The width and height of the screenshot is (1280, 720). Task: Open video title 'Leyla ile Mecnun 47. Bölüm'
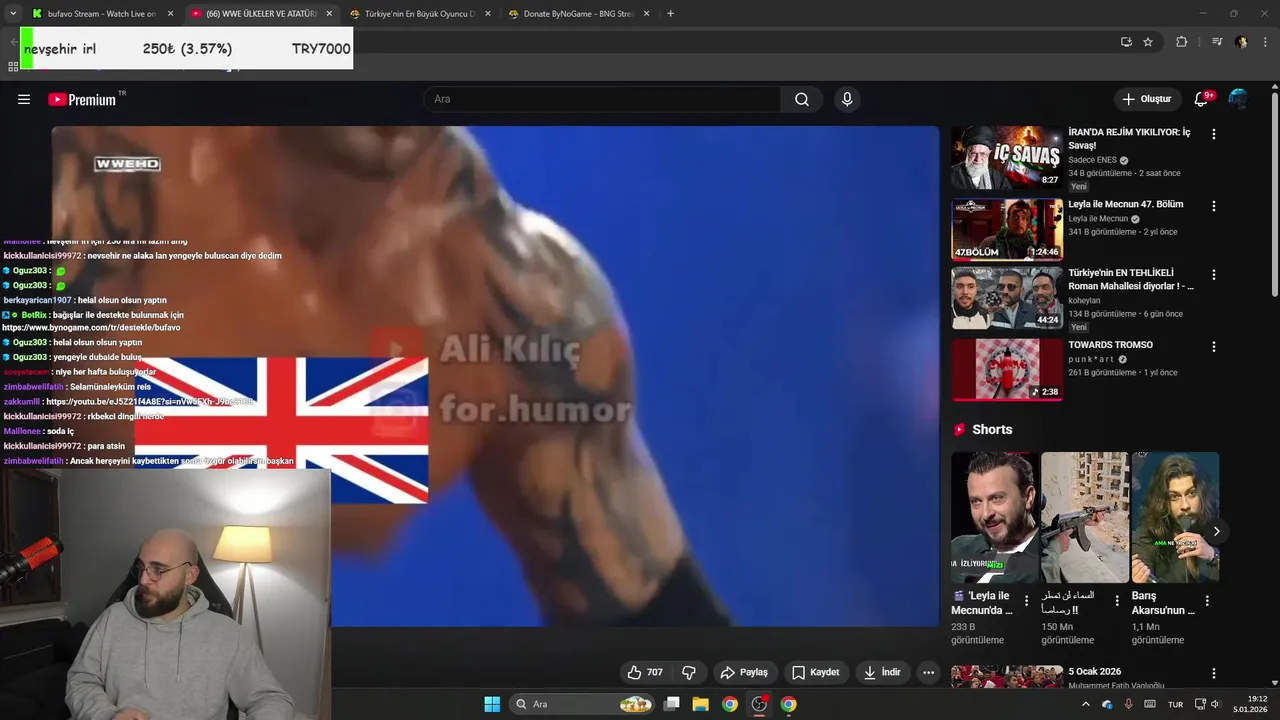pyautogui.click(x=1125, y=204)
